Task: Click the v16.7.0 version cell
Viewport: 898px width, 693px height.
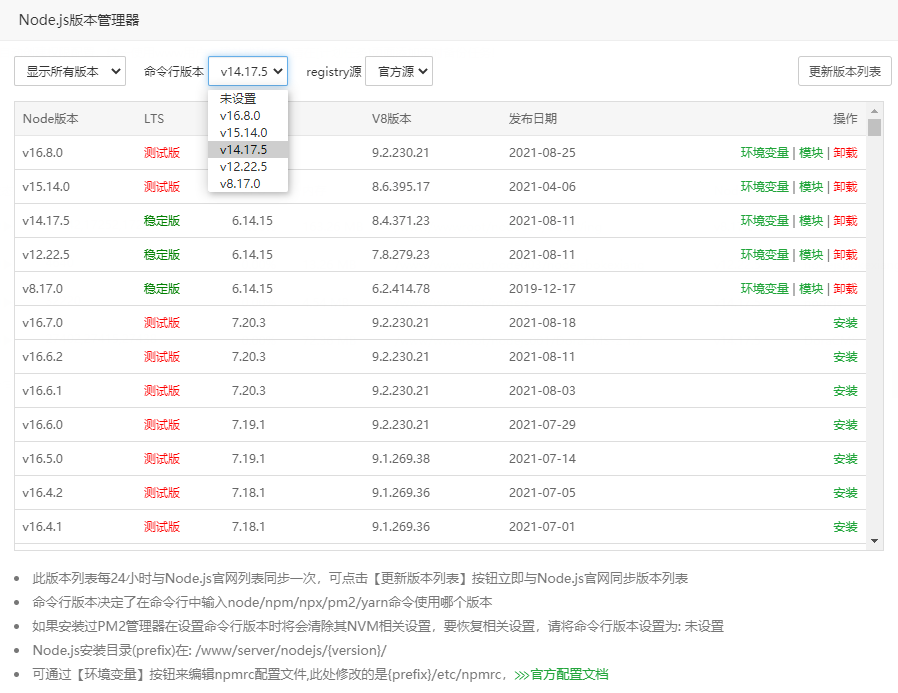Action: point(42,323)
